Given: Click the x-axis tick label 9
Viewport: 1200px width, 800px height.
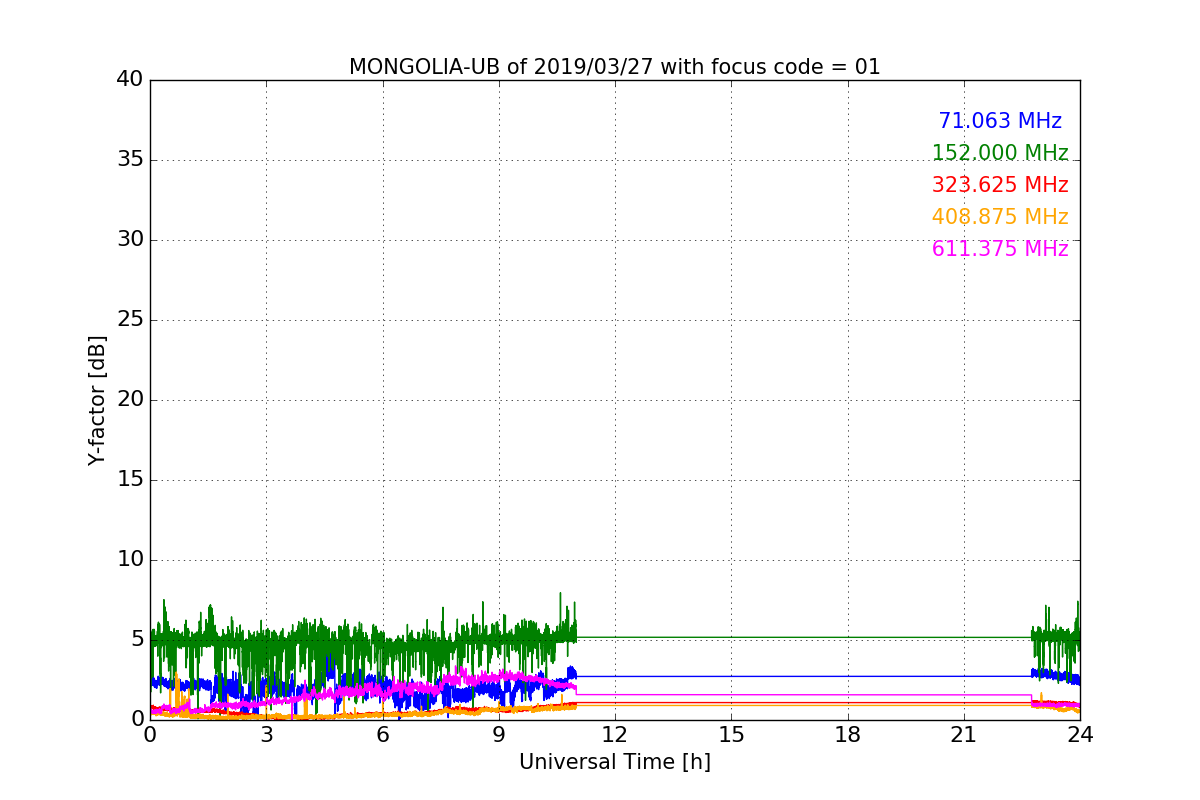Looking at the screenshot, I should [499, 735].
